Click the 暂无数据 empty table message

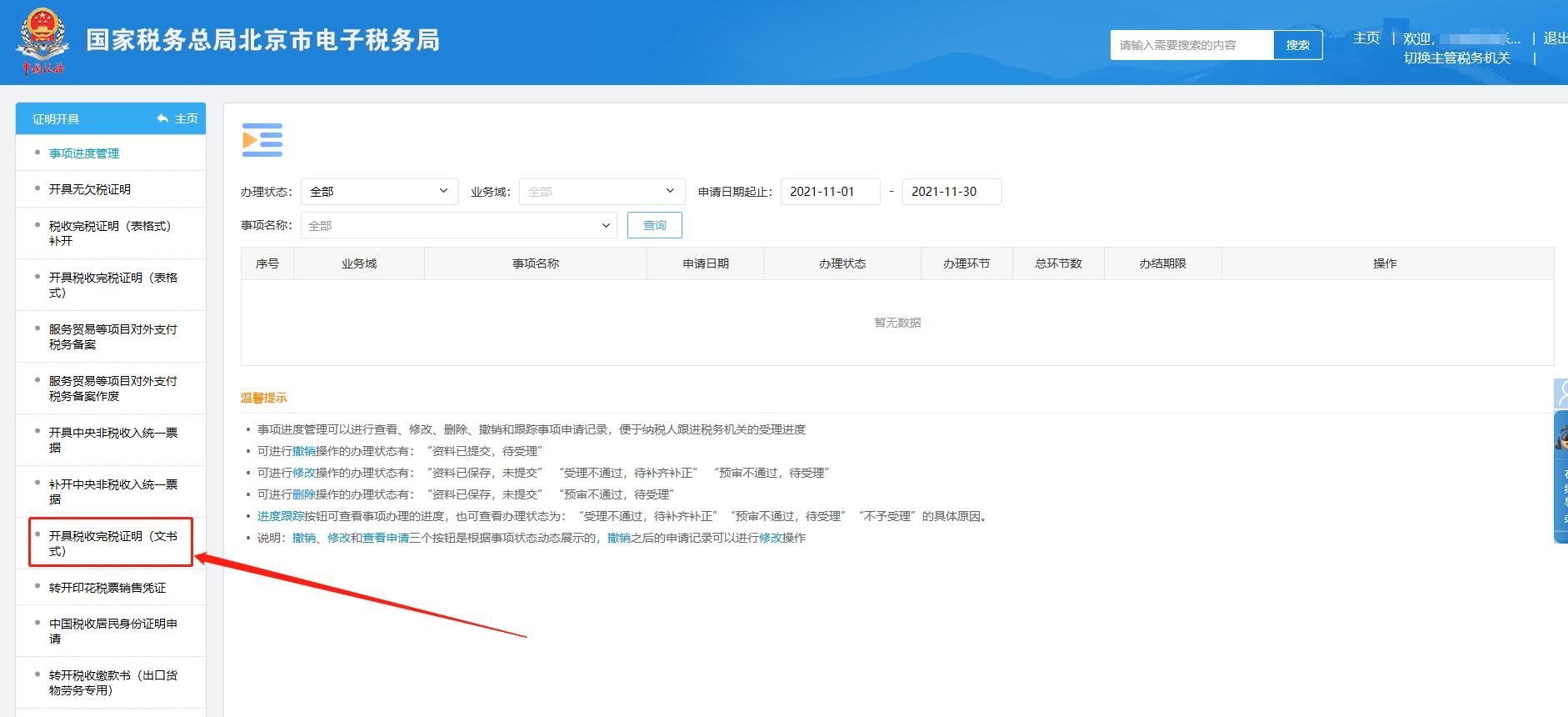tap(897, 323)
